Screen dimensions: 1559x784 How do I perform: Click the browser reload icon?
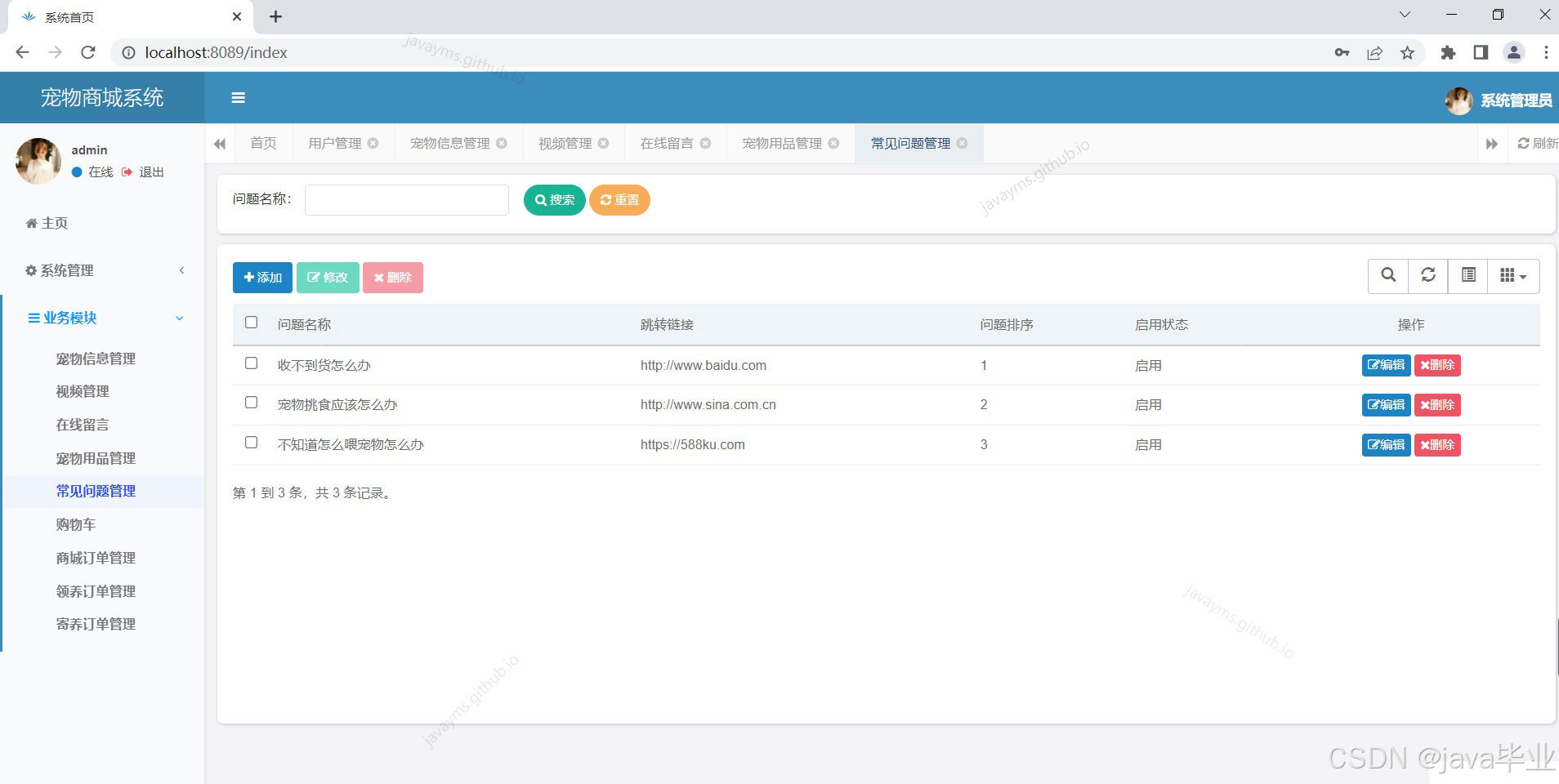pos(88,52)
